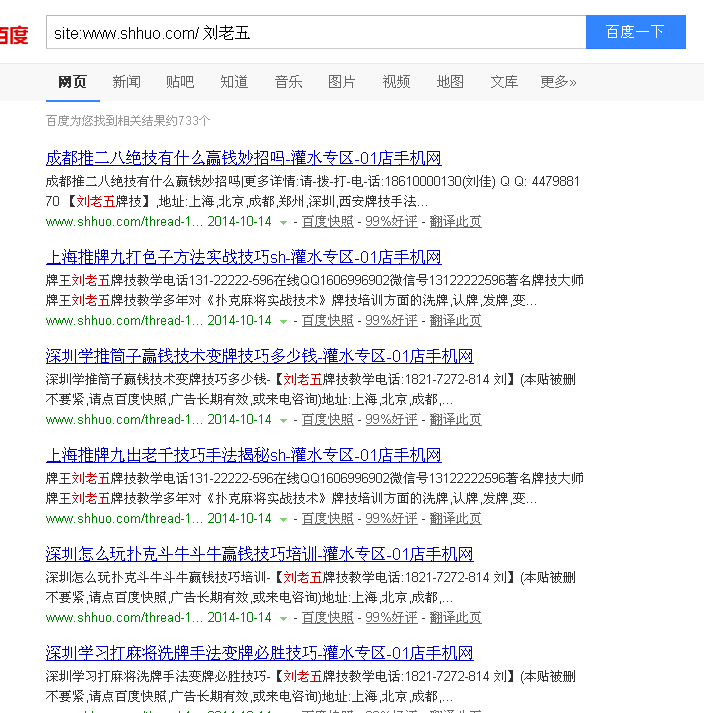This screenshot has height=713, width=704.
Task: Open the 视频 tab
Action: click(x=396, y=82)
